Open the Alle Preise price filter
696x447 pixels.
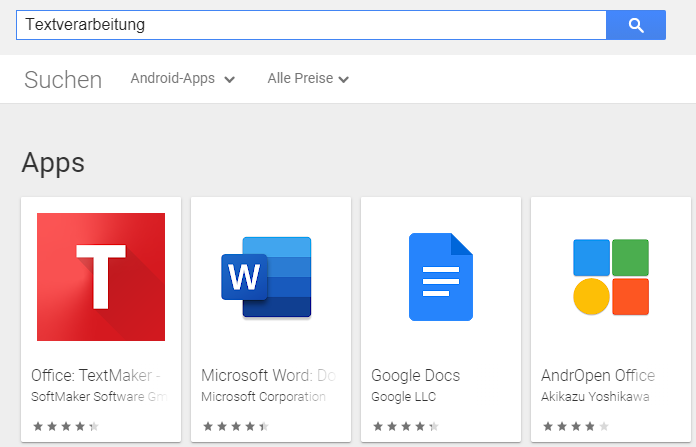[x=308, y=79]
